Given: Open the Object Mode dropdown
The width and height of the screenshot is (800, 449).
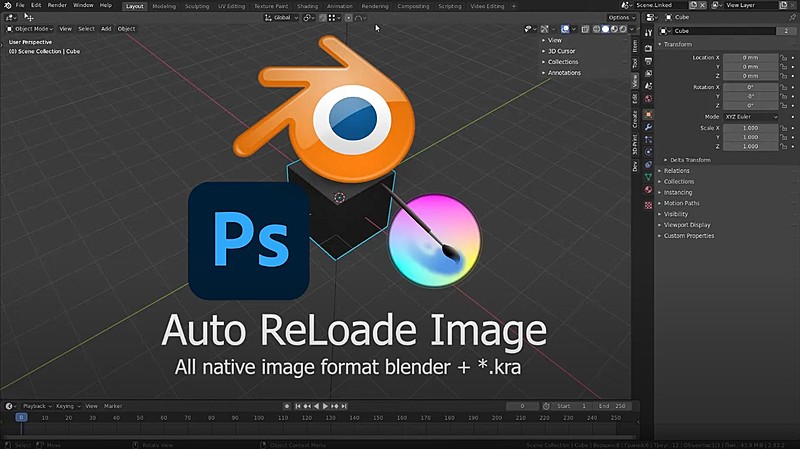Looking at the screenshot, I should [x=30, y=29].
